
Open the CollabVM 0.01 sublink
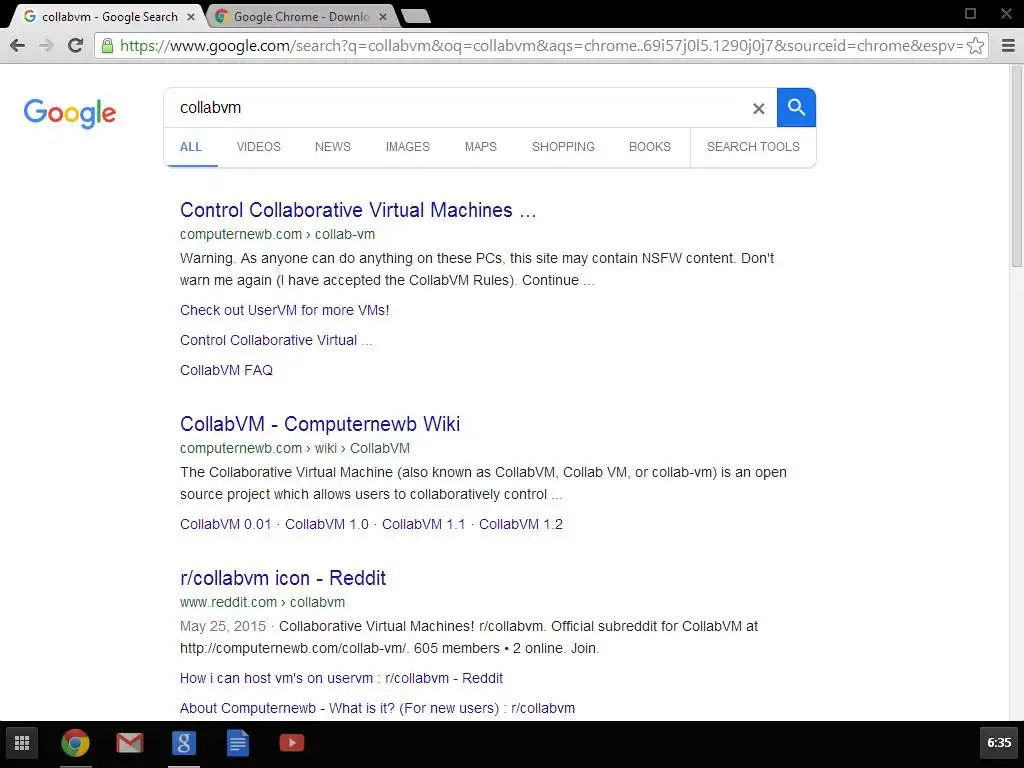(225, 524)
